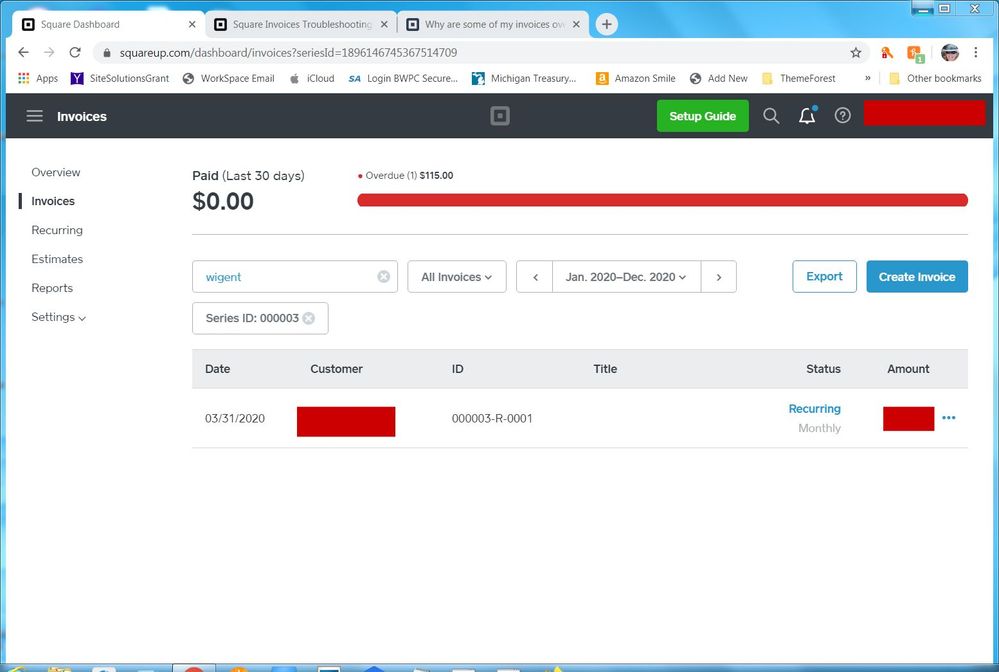999x672 pixels.
Task: Switch to Square Invoices Troubleshooting tab
Action: [301, 24]
